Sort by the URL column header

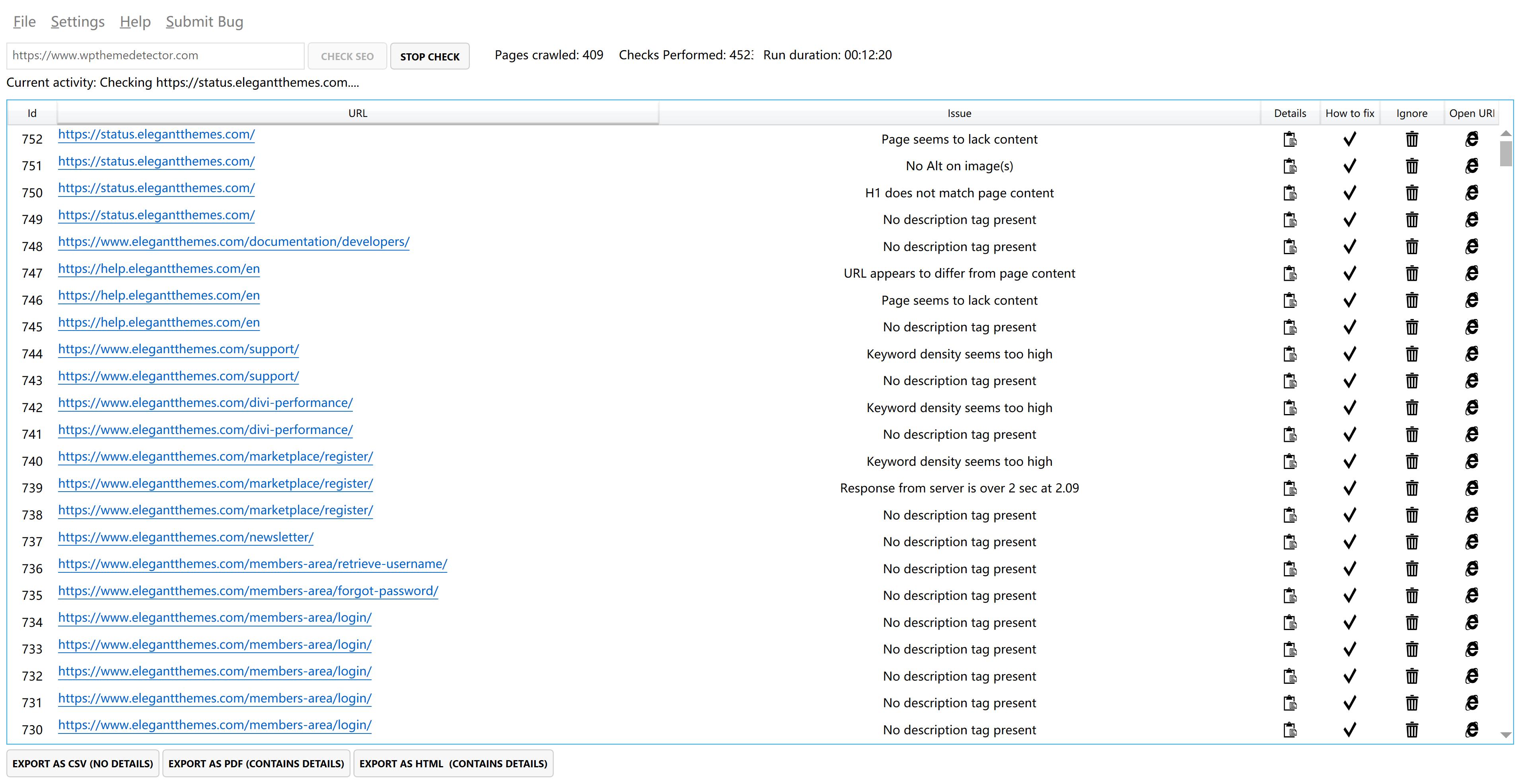click(x=358, y=113)
